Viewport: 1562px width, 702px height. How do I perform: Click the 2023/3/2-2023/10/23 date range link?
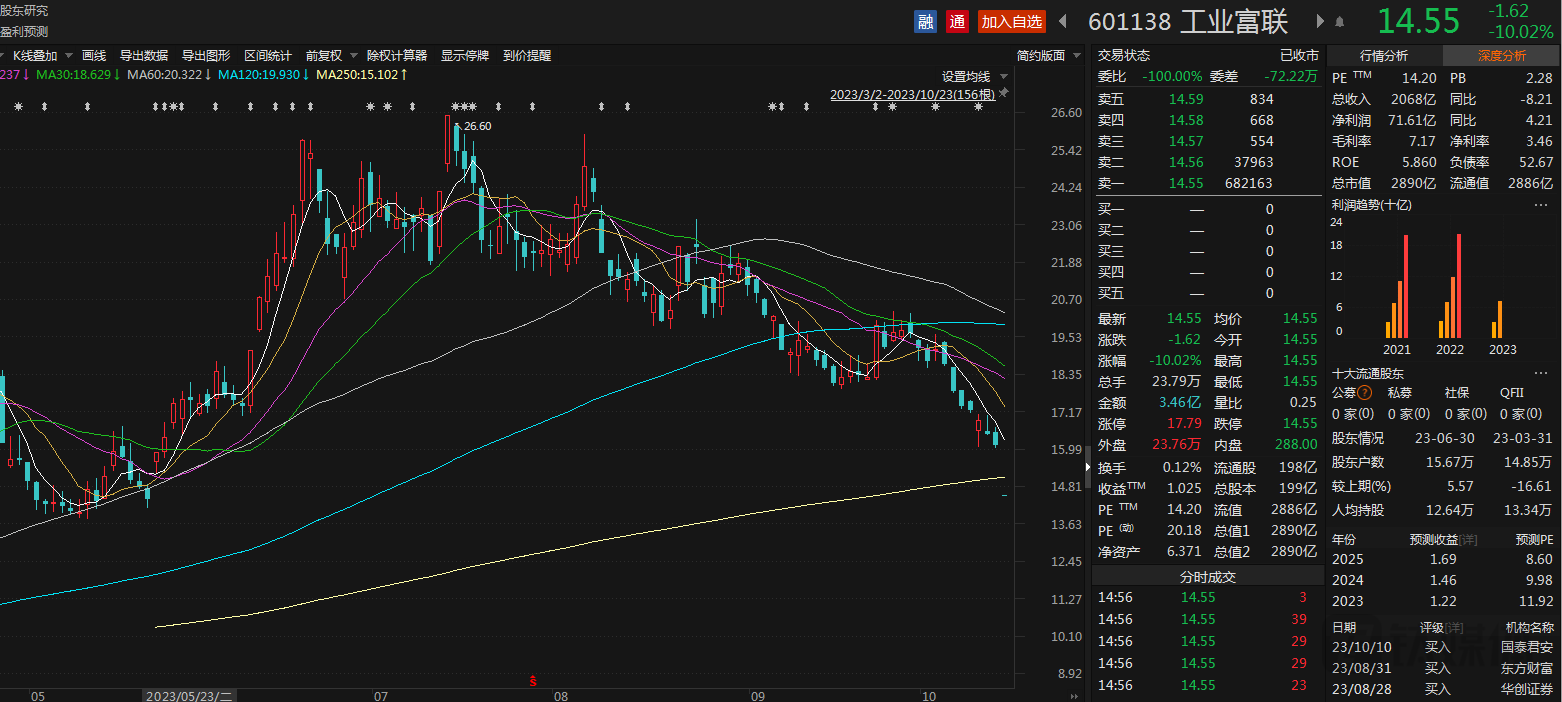coord(912,94)
